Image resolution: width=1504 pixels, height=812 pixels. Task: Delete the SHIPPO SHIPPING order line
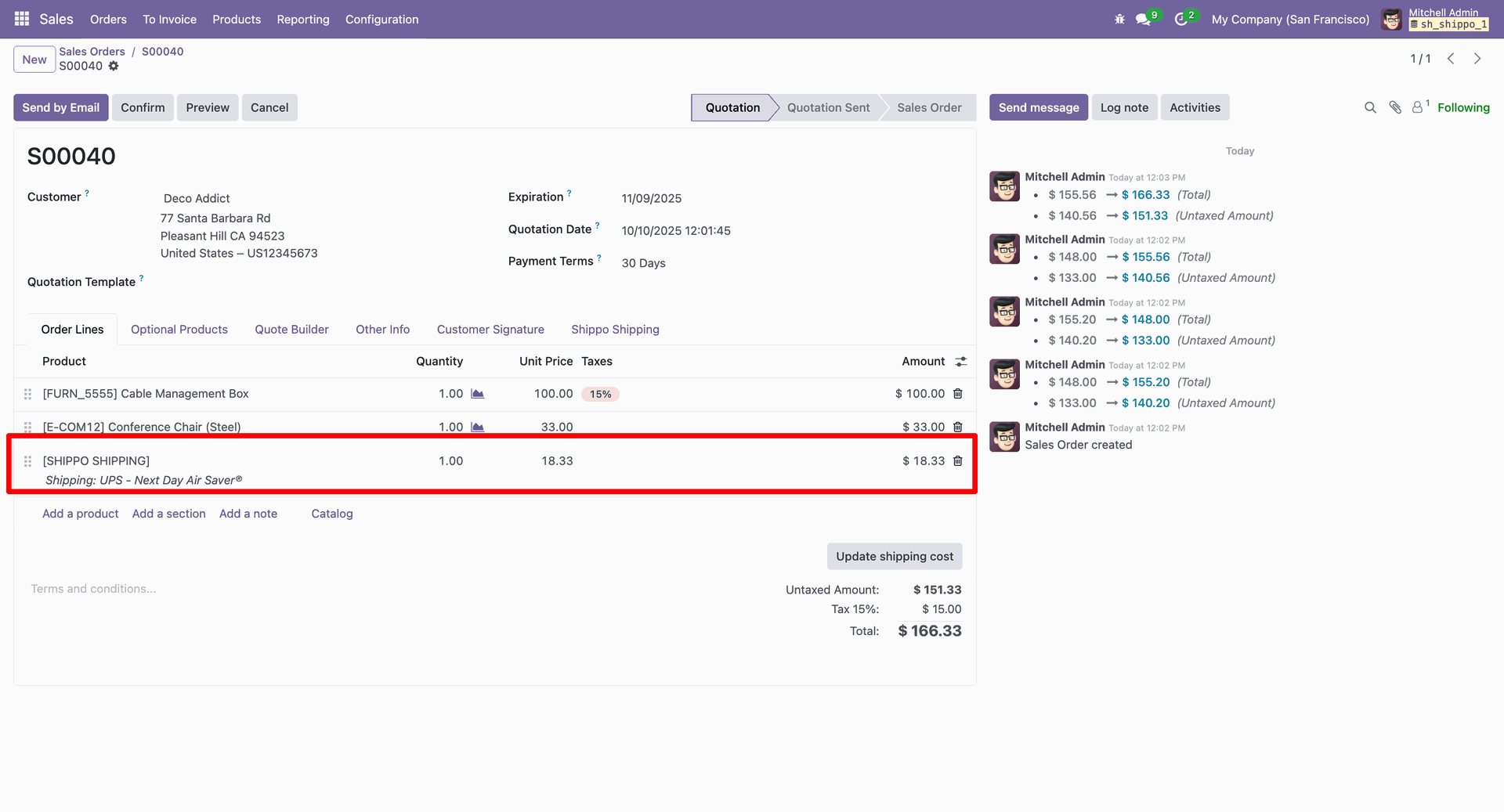coord(957,461)
